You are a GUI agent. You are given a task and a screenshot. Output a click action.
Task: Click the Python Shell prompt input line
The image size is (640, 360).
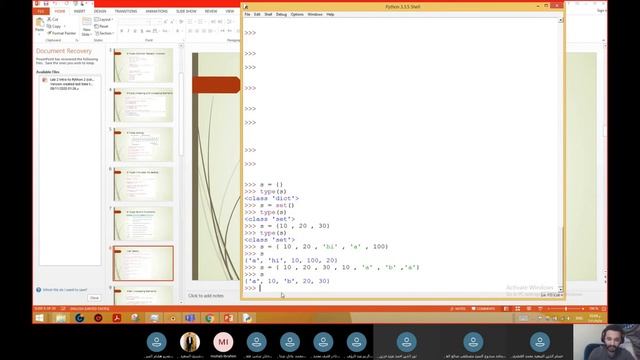coord(400,288)
